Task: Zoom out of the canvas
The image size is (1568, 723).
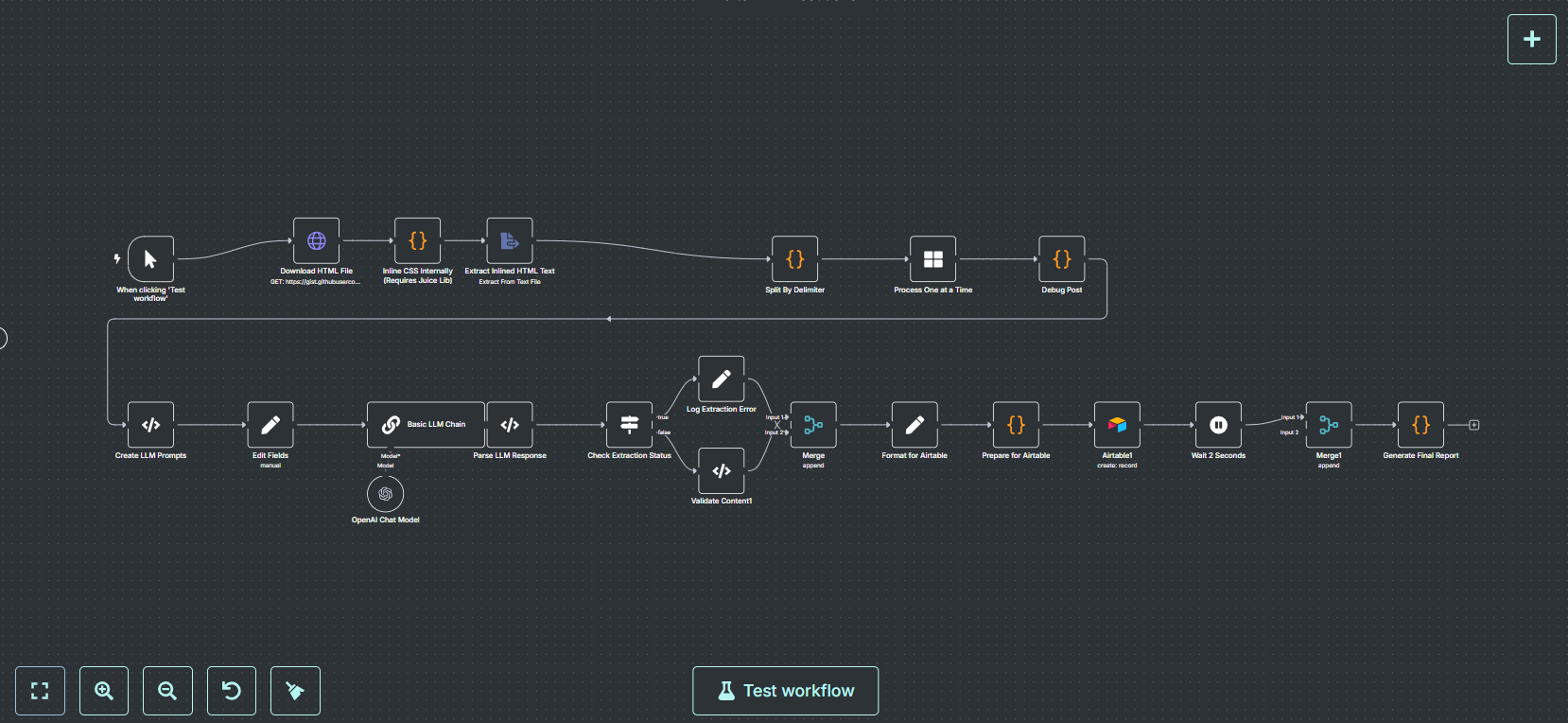Action: pyautogui.click(x=167, y=691)
